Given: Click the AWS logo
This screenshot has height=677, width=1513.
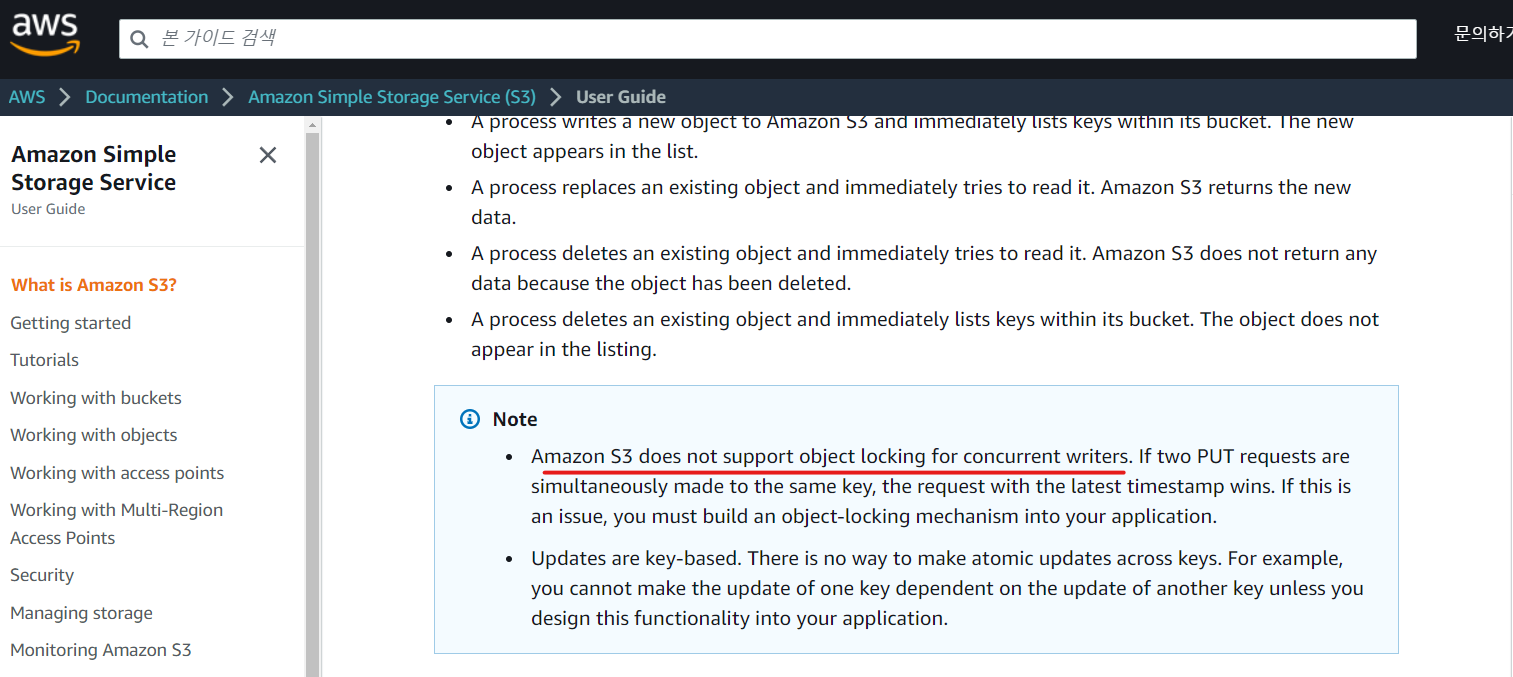Looking at the screenshot, I should (45, 34).
